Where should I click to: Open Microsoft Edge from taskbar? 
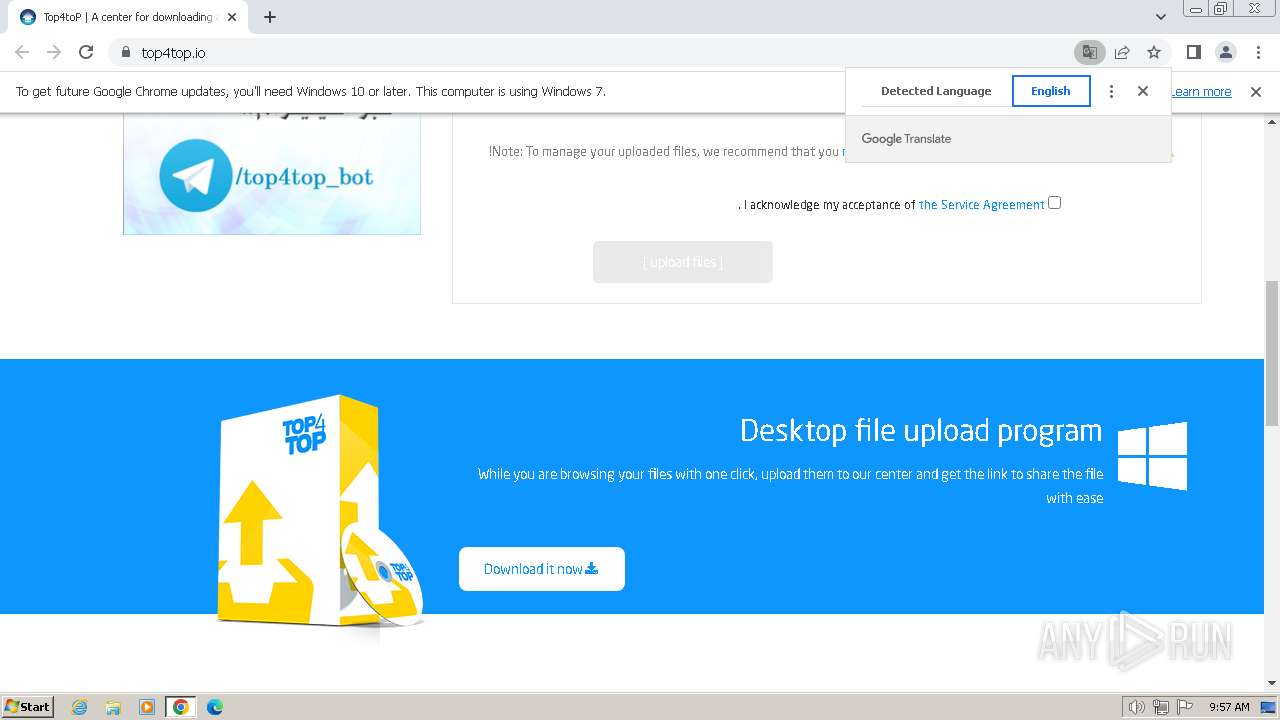(x=215, y=707)
